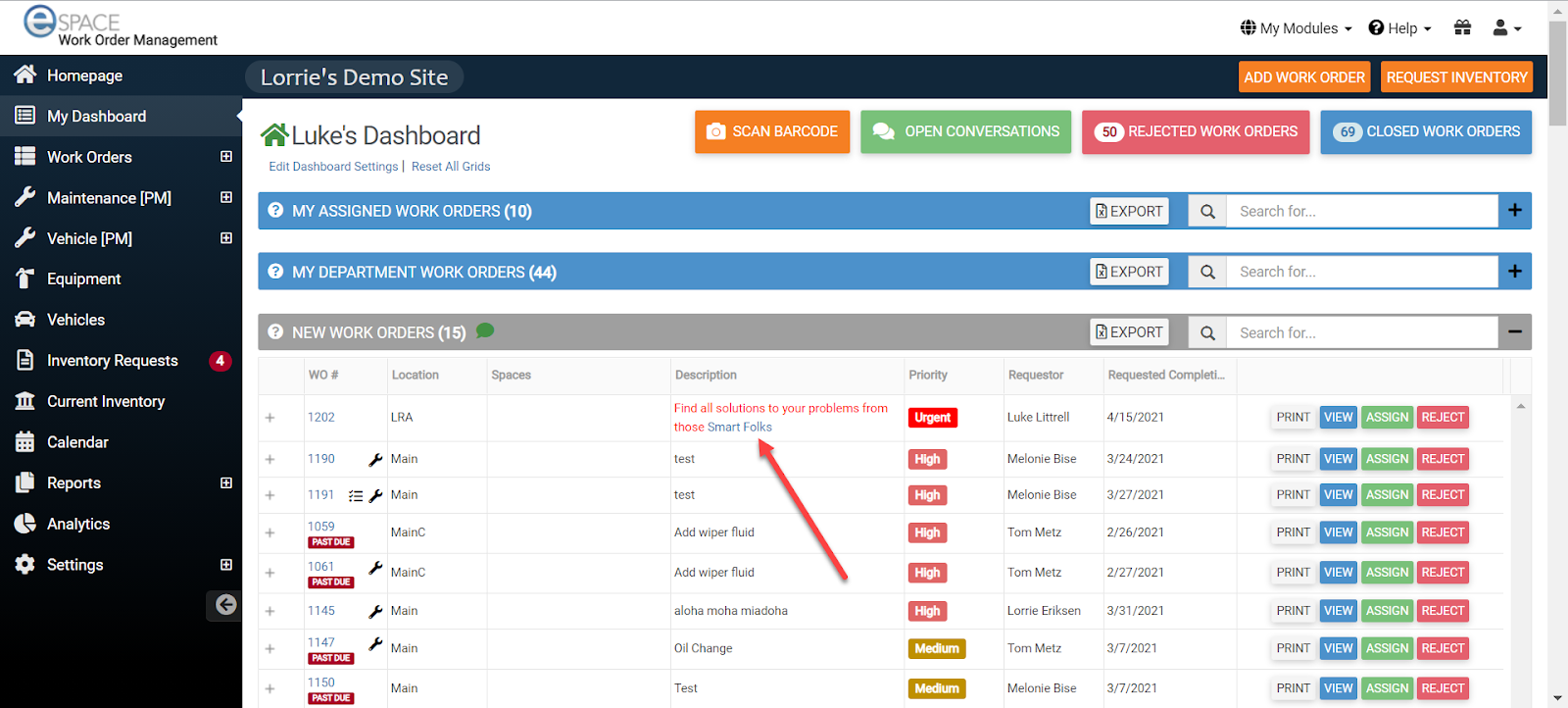Click the wrench icon on work order 1190
The height and width of the screenshot is (708, 1568).
pyautogui.click(x=375, y=459)
